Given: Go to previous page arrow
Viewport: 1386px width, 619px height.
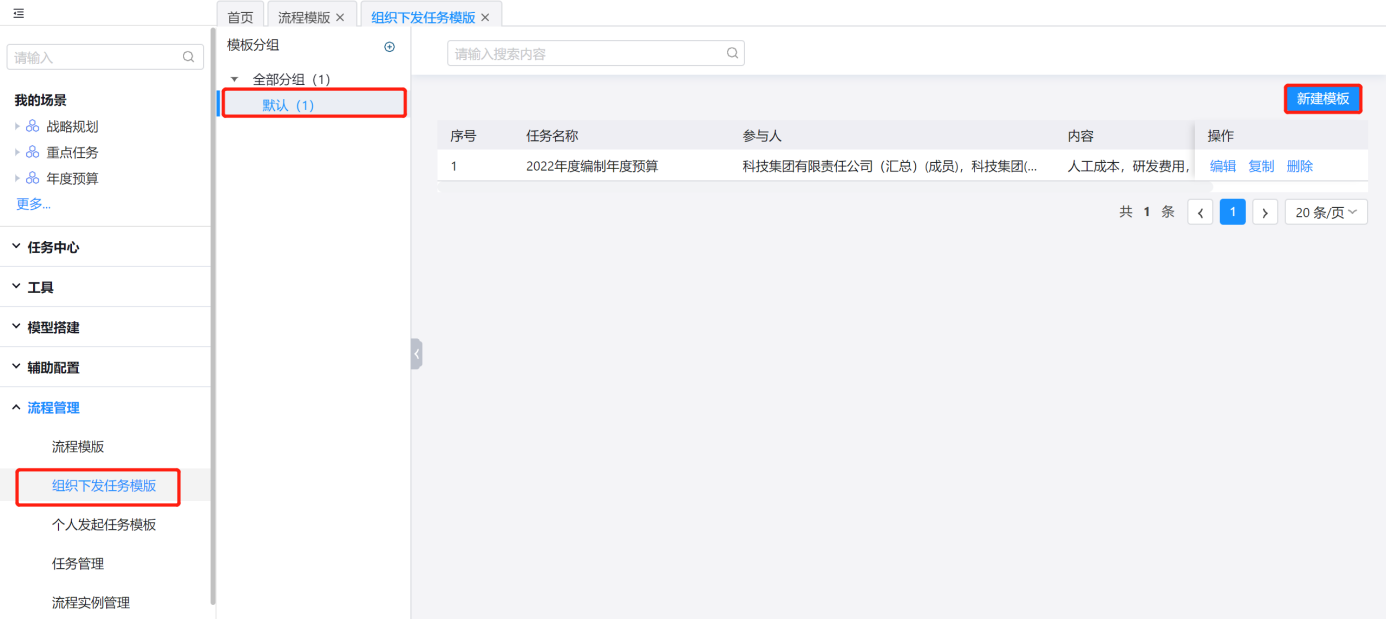Looking at the screenshot, I should pos(1200,212).
